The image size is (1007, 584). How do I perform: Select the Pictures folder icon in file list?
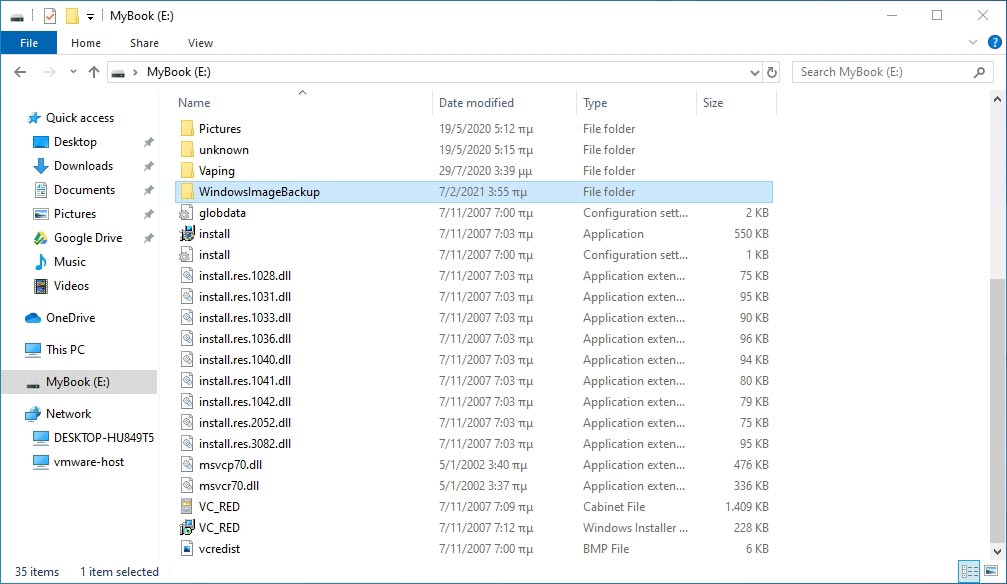186,128
